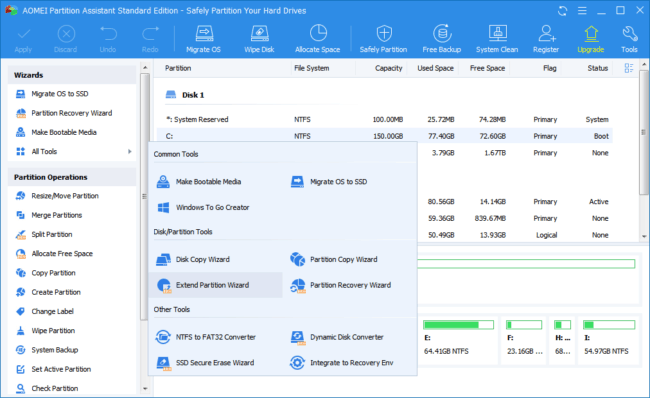
Task: Choose Migrate OS to SSD in the popup menu
Action: tap(329, 182)
